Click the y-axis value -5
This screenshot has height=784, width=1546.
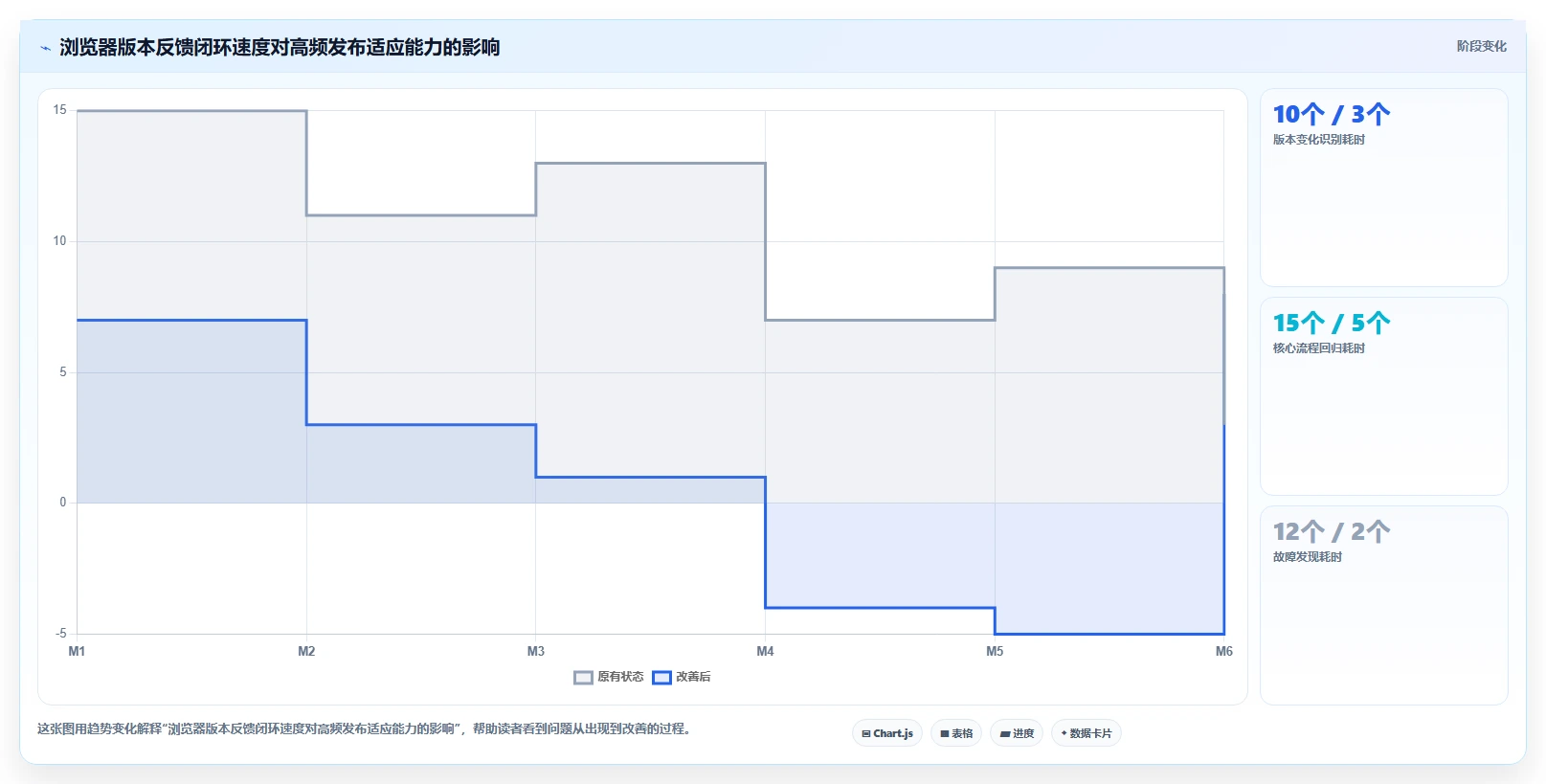(x=61, y=634)
